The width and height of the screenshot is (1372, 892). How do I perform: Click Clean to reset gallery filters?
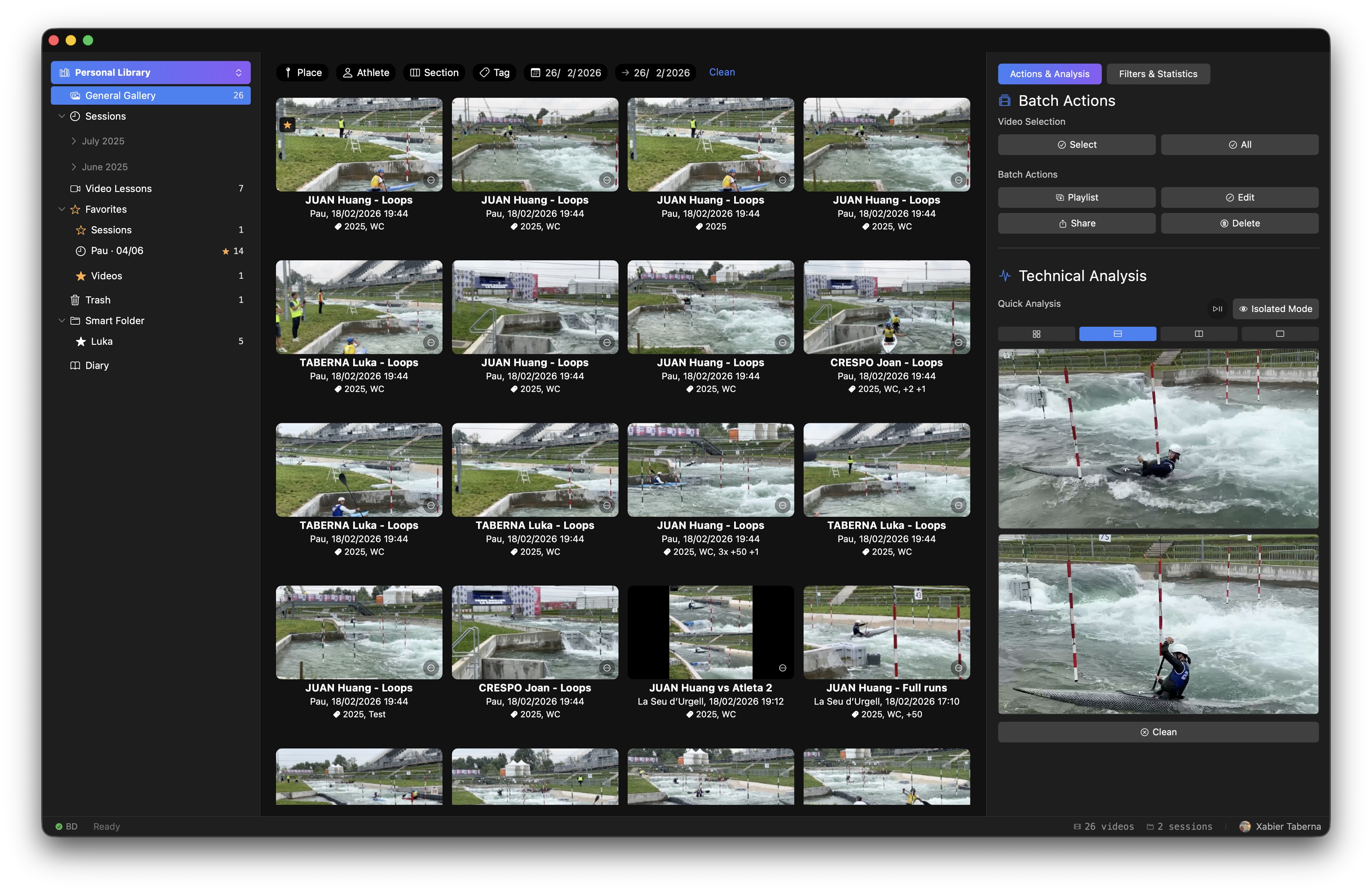(722, 72)
